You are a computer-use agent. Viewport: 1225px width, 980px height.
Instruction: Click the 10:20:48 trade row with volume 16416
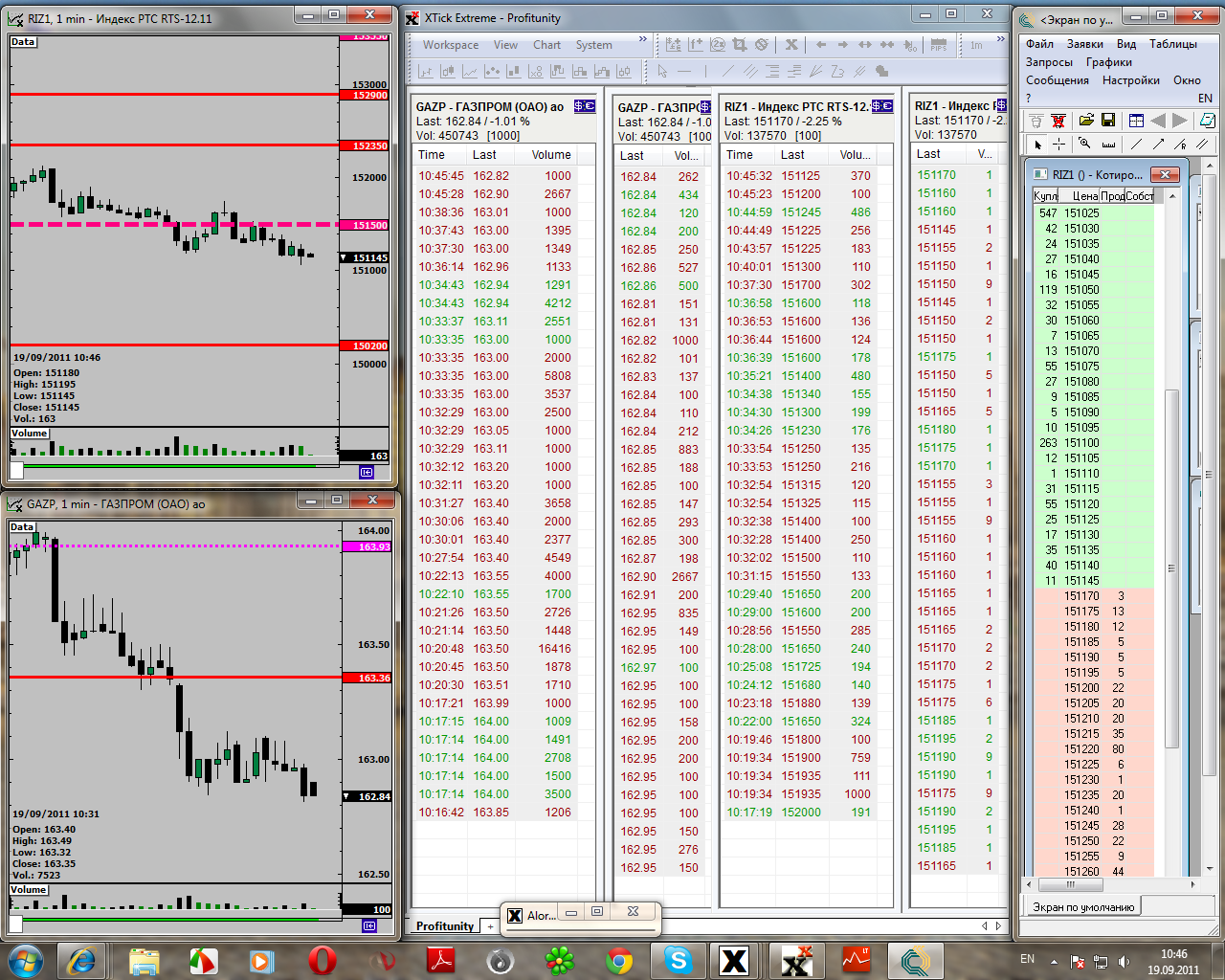[x=495, y=649]
